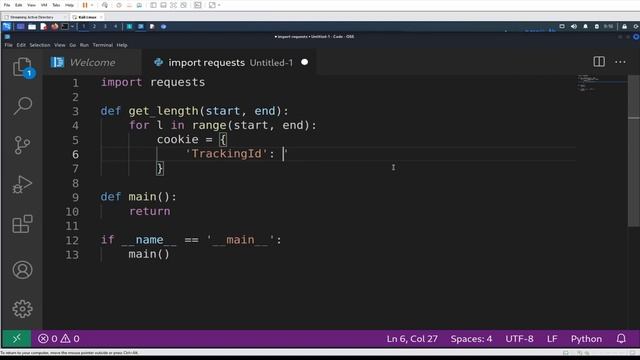640x360 pixels.
Task: Click errors and warnings count in status bar
Action: click(59, 338)
